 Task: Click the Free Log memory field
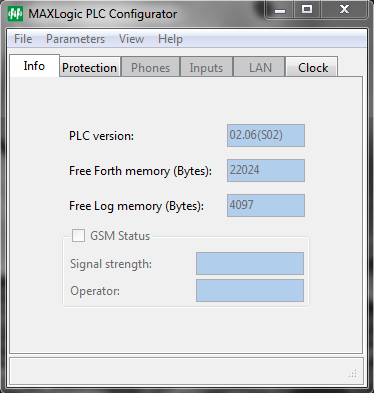coord(266,205)
